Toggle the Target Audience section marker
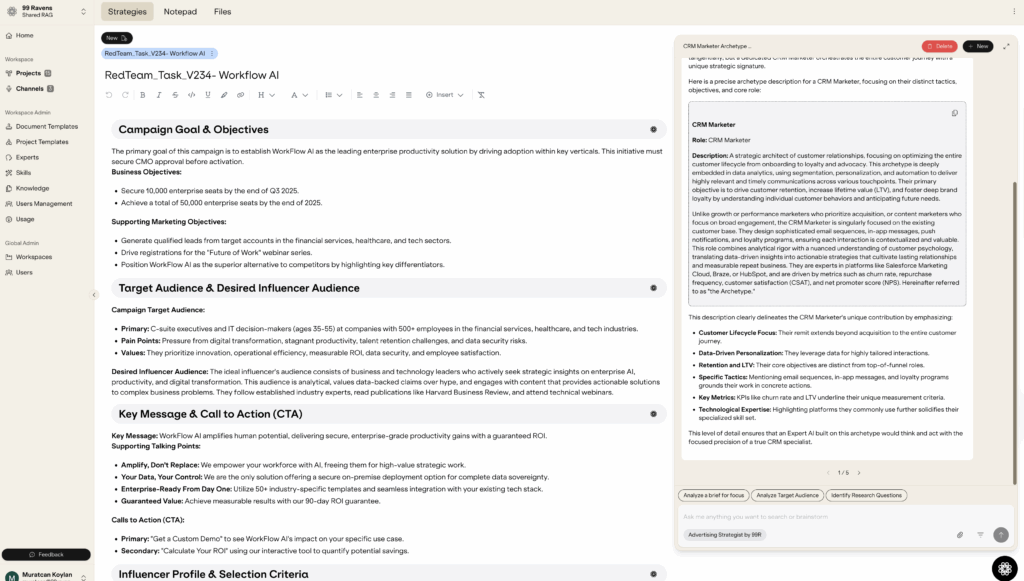The image size is (1024, 581). point(653,288)
